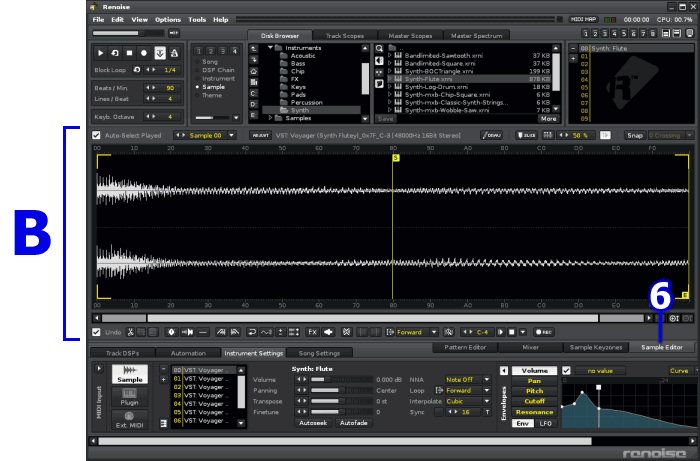Play the sample preview at C-4
The width and height of the screenshot is (700, 461).
coord(500,332)
